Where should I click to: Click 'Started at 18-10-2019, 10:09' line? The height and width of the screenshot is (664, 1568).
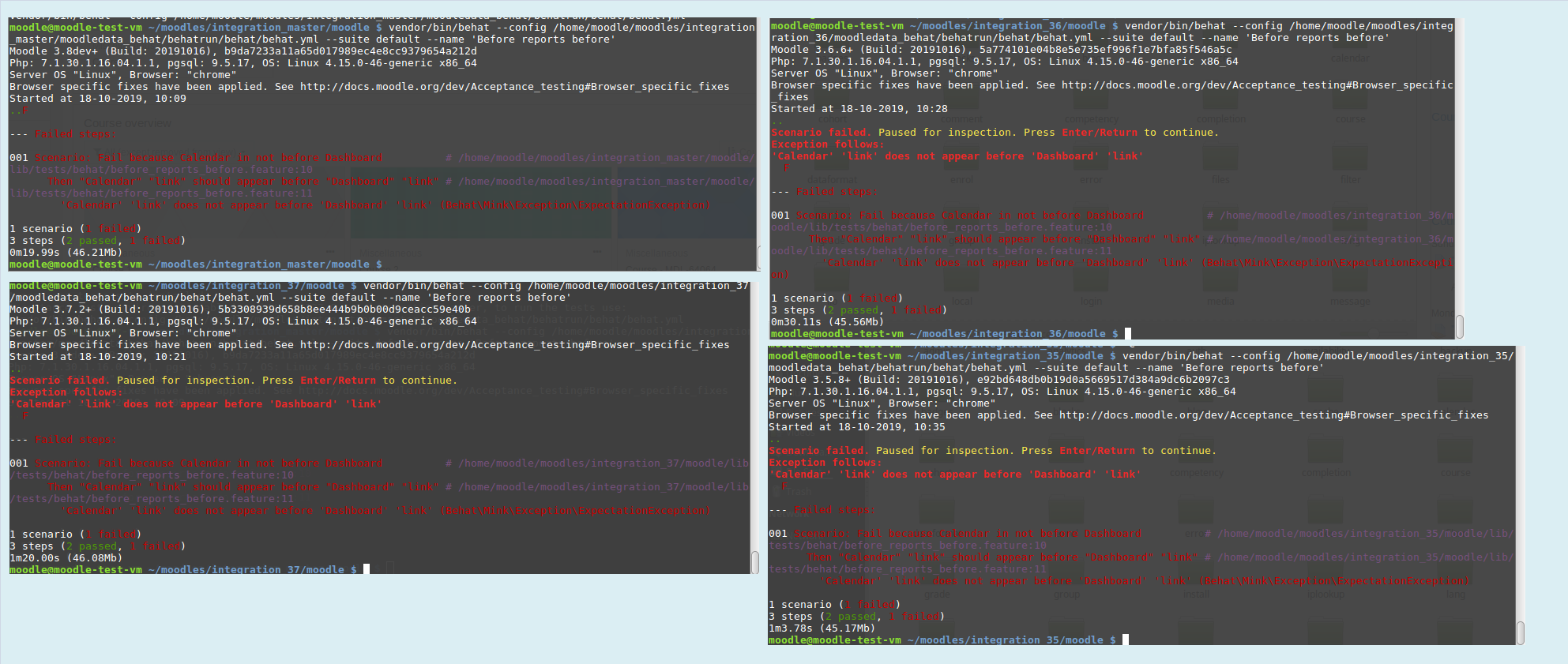[98, 99]
